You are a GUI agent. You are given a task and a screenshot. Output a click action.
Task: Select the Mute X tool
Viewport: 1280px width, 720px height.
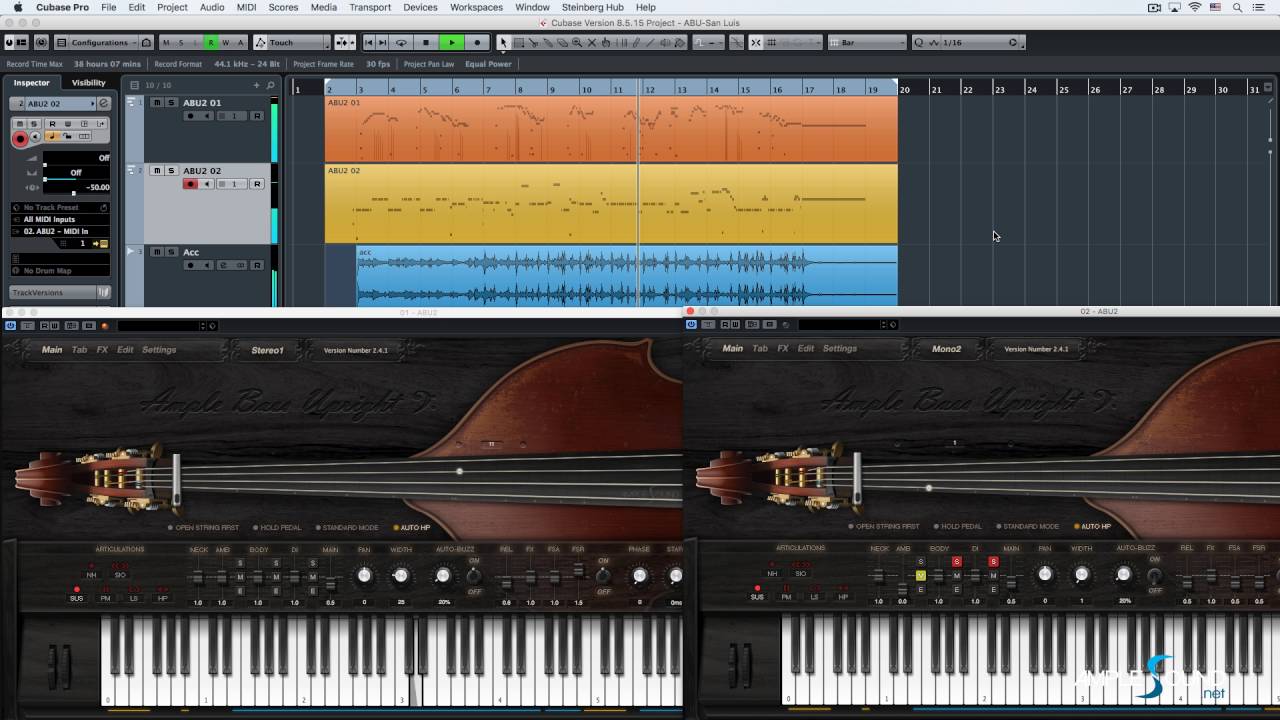592,43
